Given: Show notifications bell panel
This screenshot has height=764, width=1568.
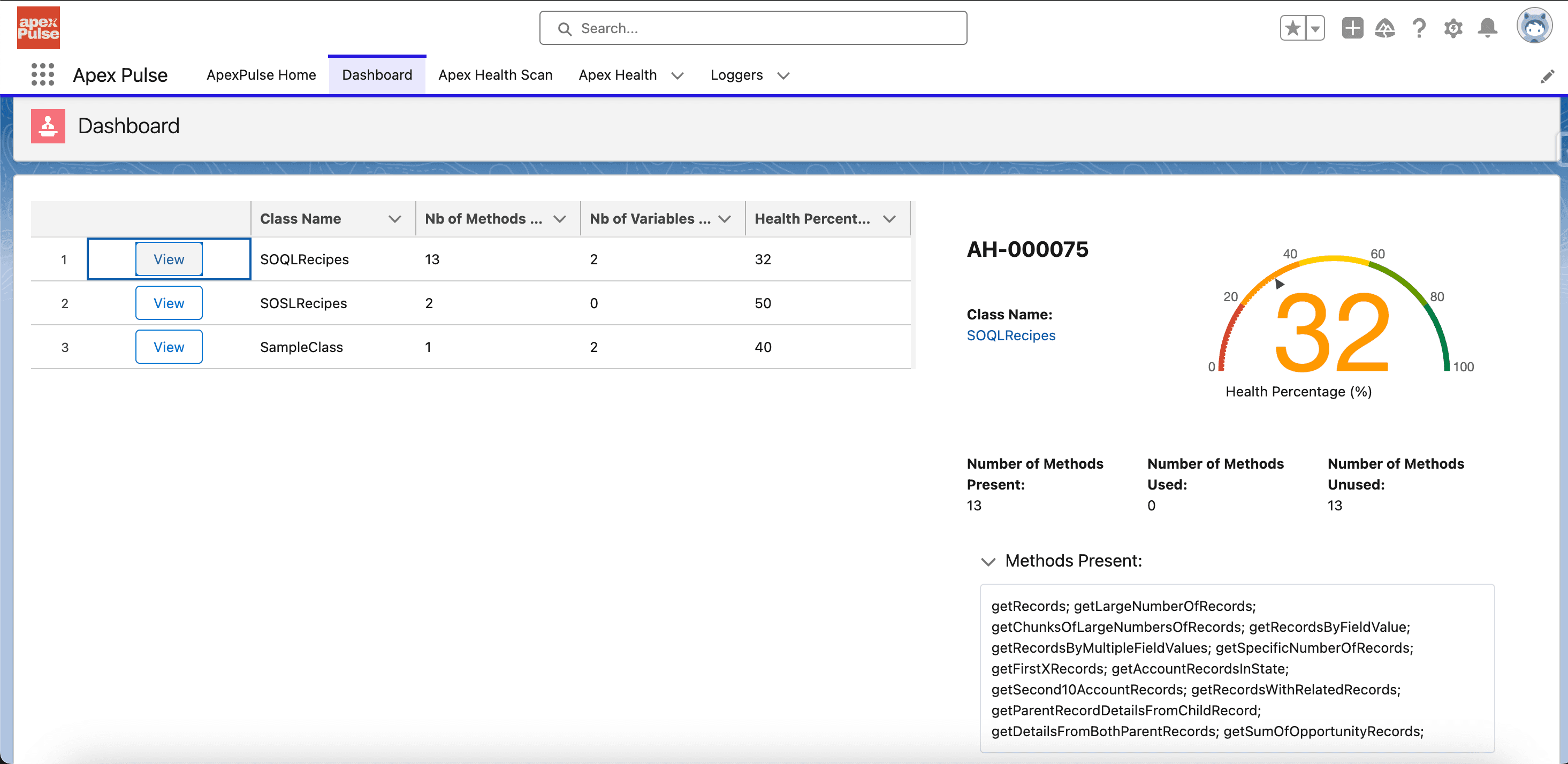Looking at the screenshot, I should [x=1488, y=28].
